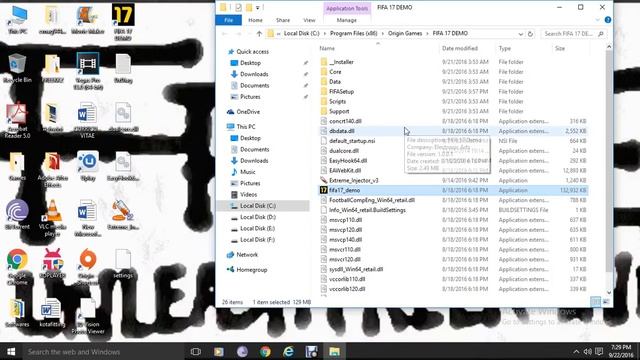The image size is (640, 360).
Task: Go up one folder level
Action: click(x=259, y=33)
